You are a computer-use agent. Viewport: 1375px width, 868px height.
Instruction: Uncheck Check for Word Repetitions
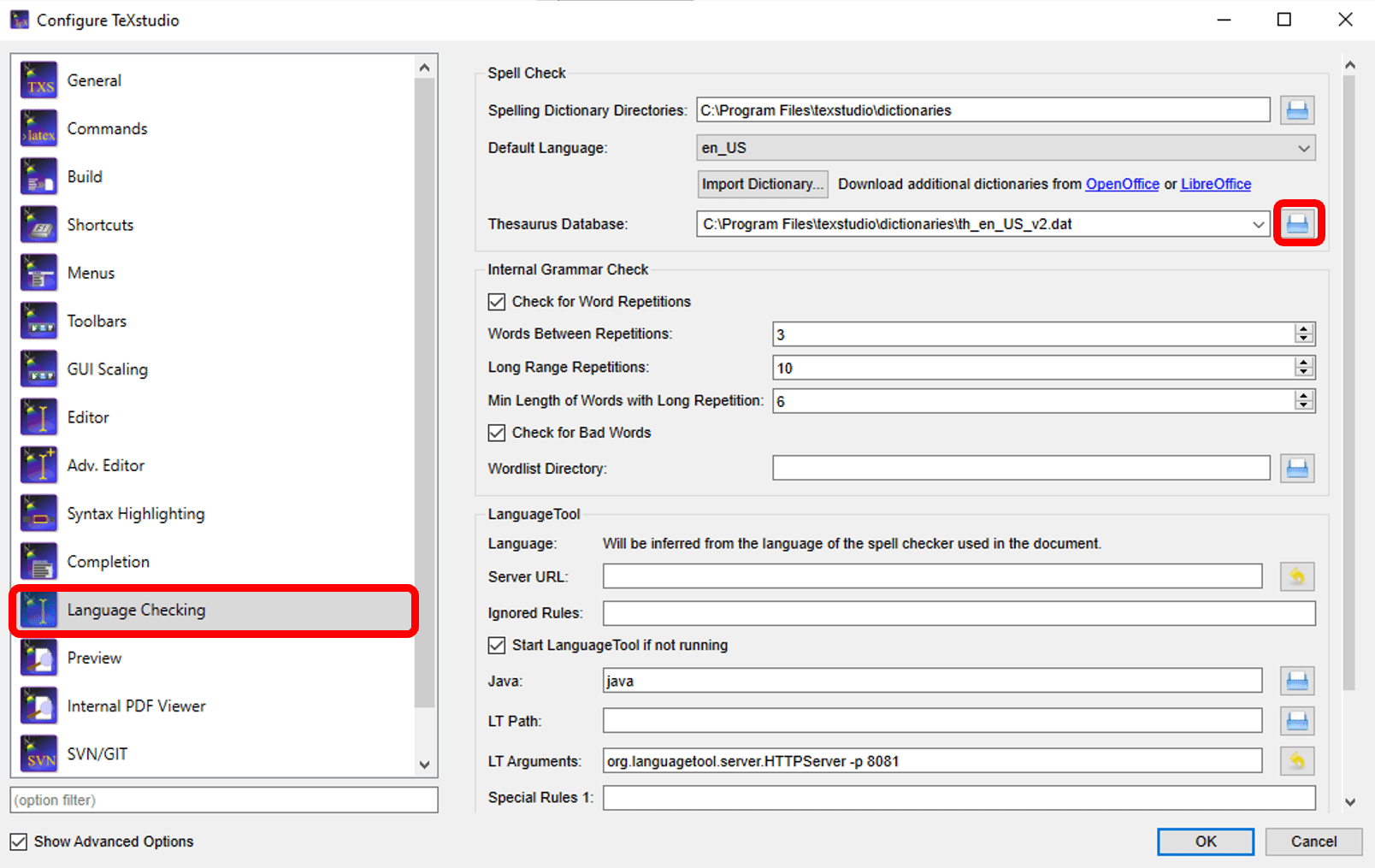(x=497, y=301)
